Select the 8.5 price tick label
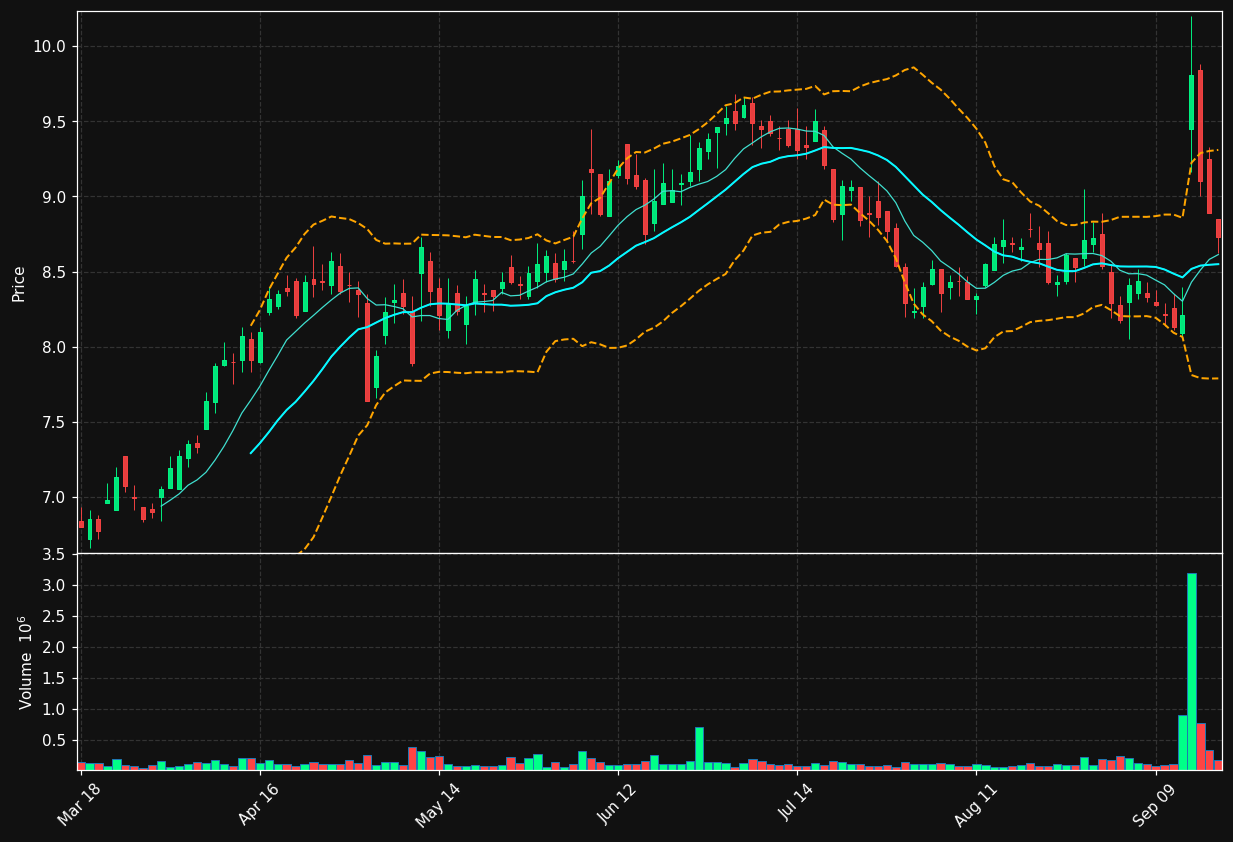Screen dimensions: 1233x842 point(52,272)
